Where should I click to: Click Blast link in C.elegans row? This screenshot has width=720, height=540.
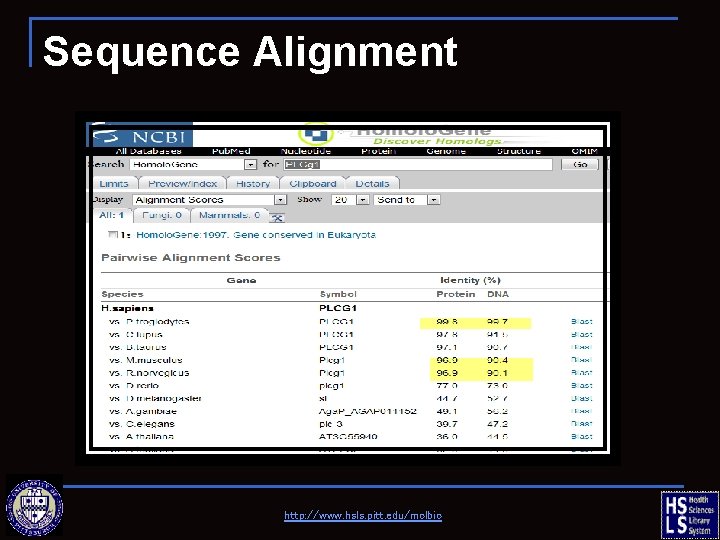click(x=581, y=424)
